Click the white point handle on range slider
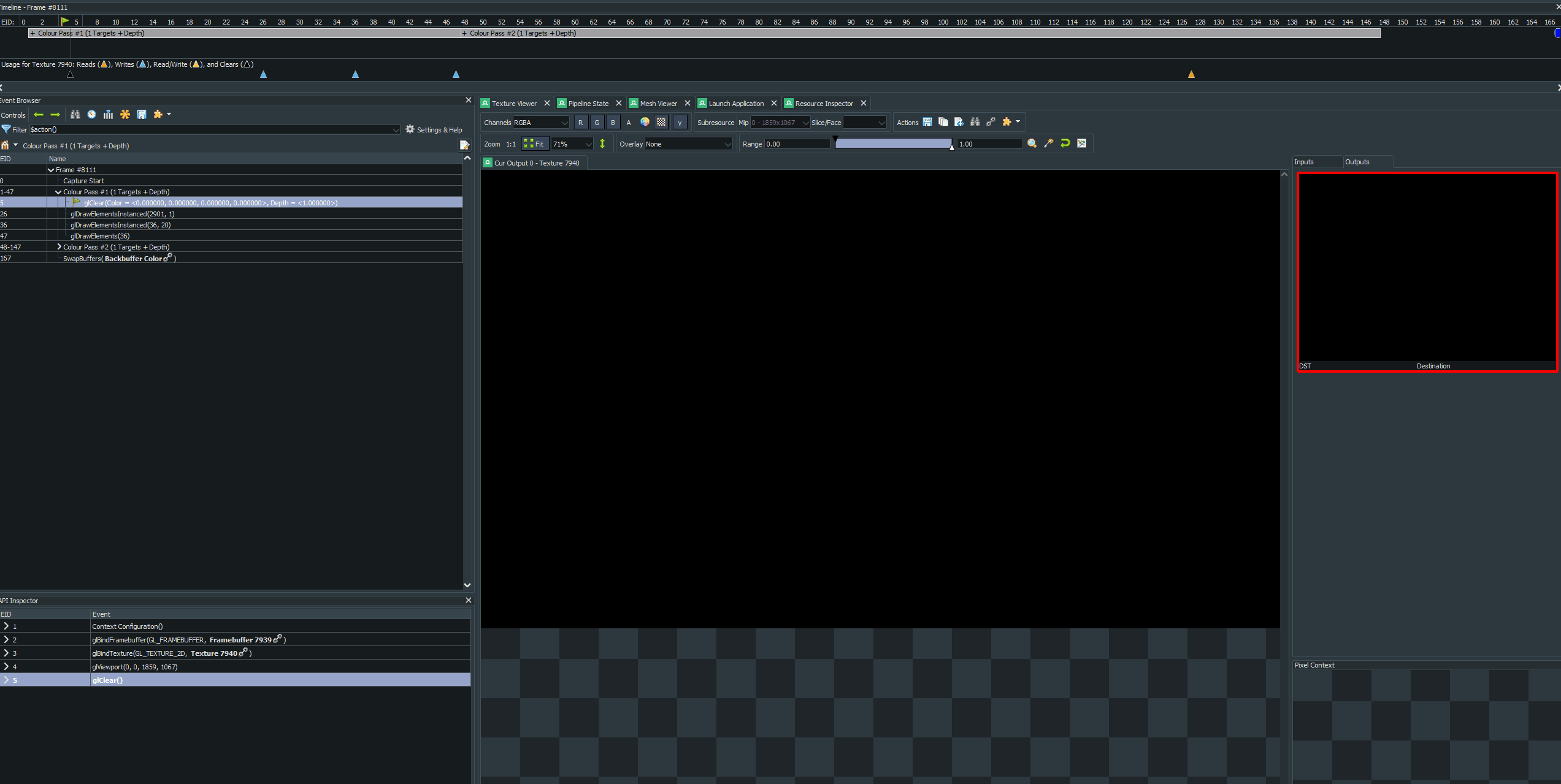 (x=952, y=147)
